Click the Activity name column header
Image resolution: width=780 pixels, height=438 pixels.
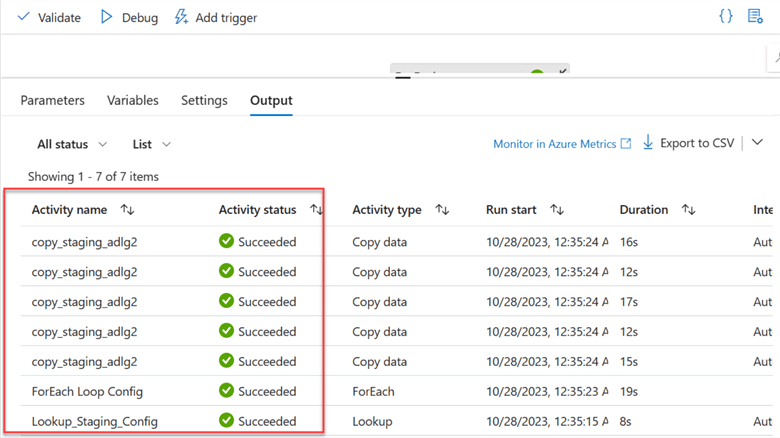tap(69, 210)
